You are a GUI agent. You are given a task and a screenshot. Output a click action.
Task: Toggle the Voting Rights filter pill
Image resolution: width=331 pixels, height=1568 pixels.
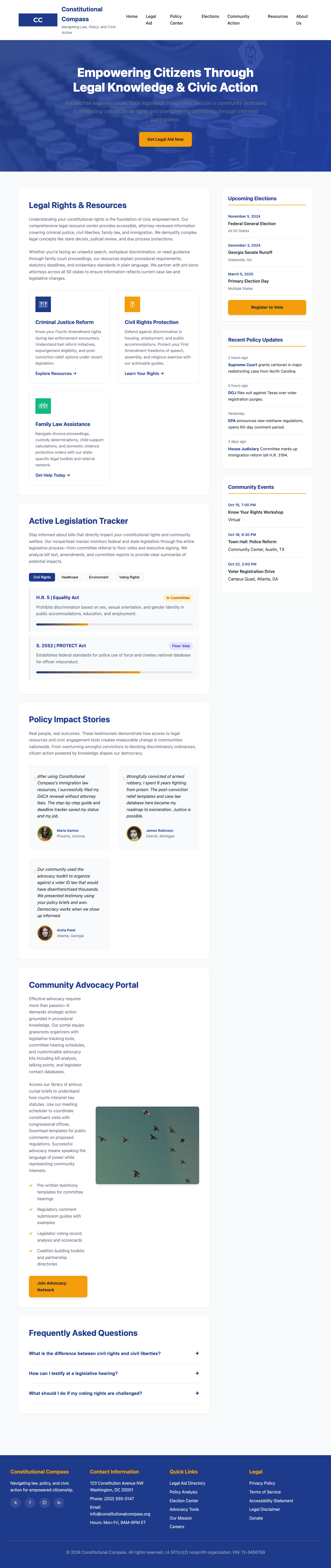pyautogui.click(x=129, y=577)
